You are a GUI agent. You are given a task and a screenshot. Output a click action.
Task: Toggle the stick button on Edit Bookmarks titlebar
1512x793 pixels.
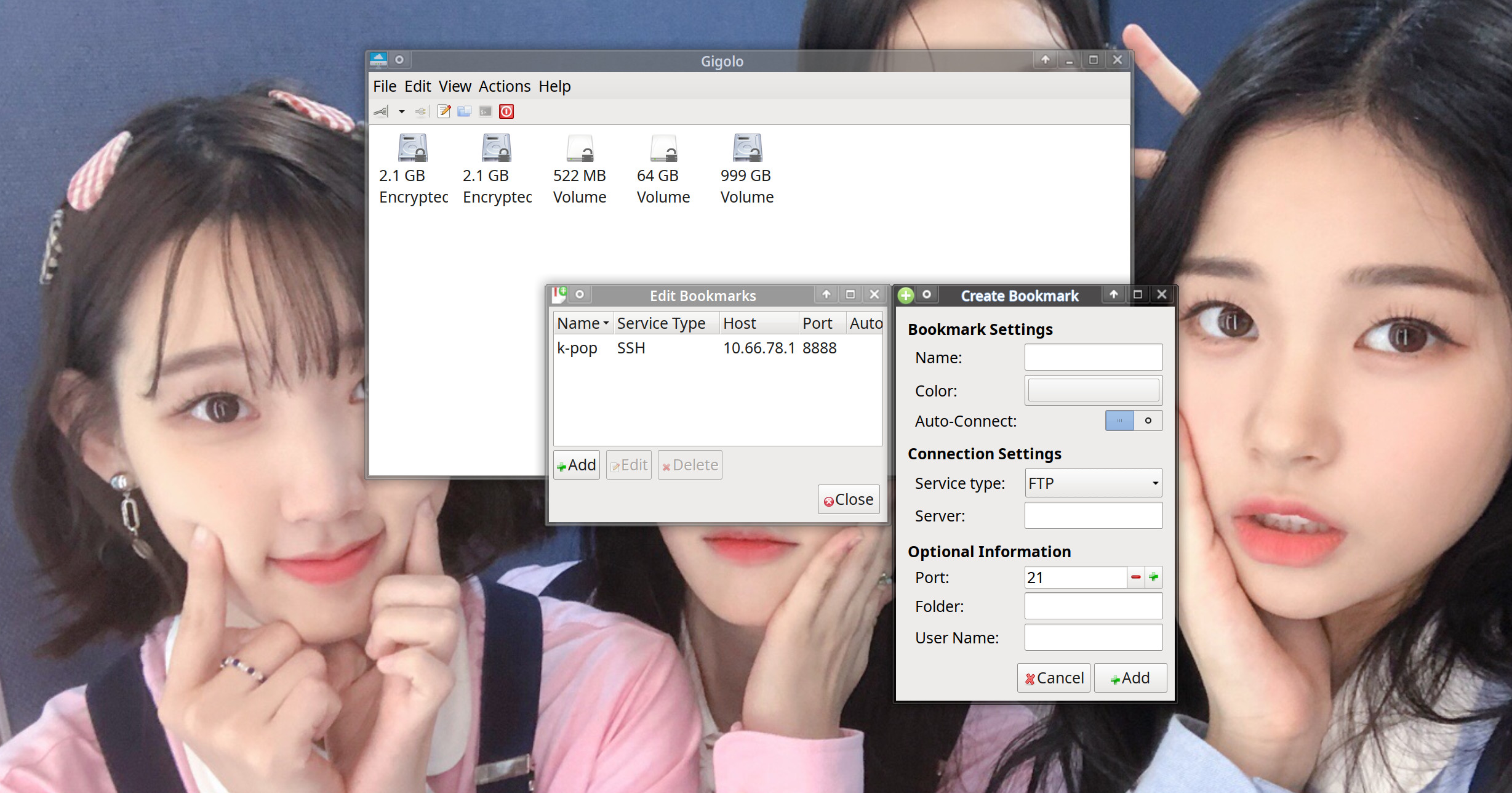[x=580, y=294]
